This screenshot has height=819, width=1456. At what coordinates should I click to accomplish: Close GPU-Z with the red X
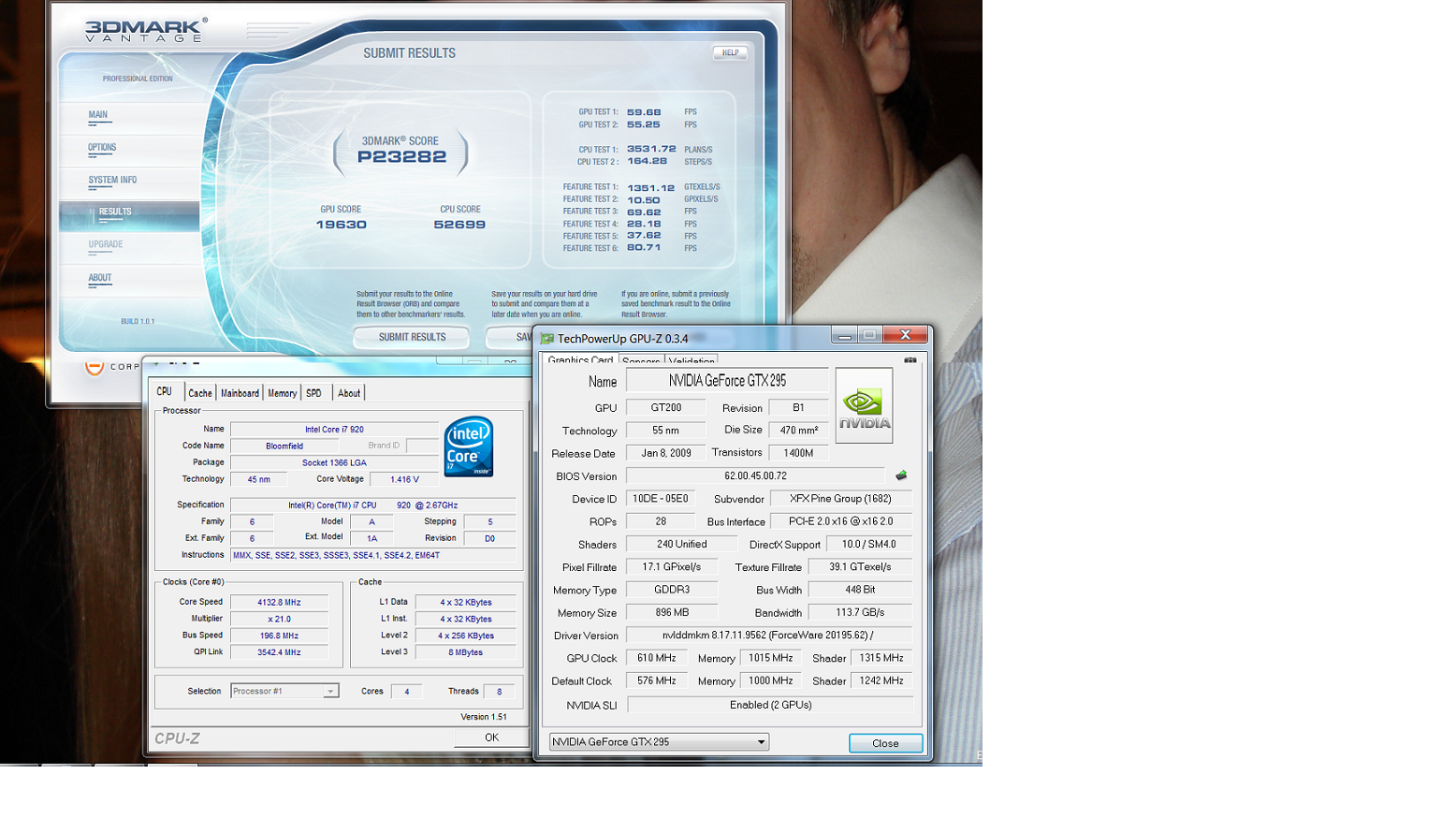905,334
